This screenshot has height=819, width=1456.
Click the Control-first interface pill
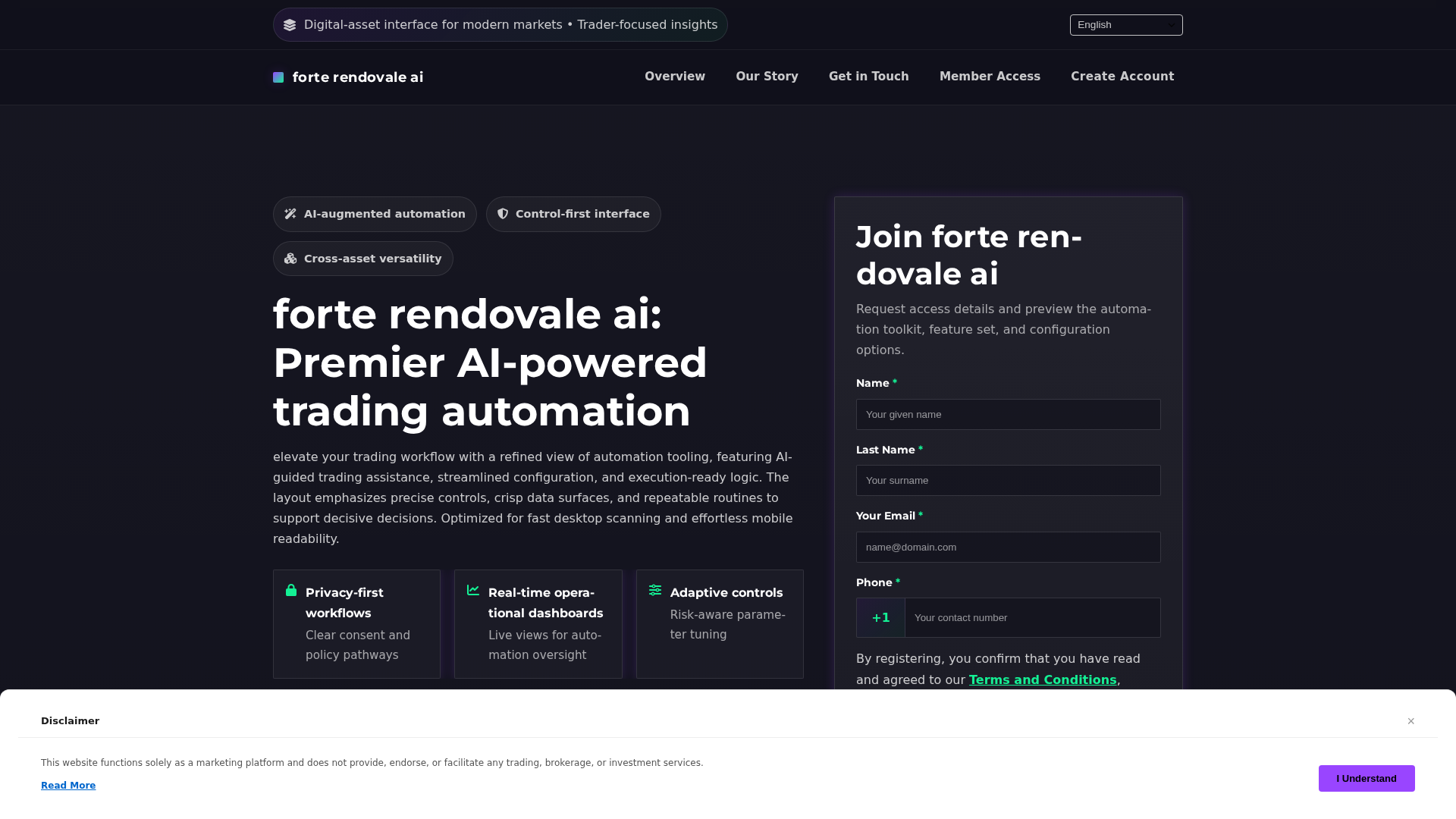click(573, 215)
